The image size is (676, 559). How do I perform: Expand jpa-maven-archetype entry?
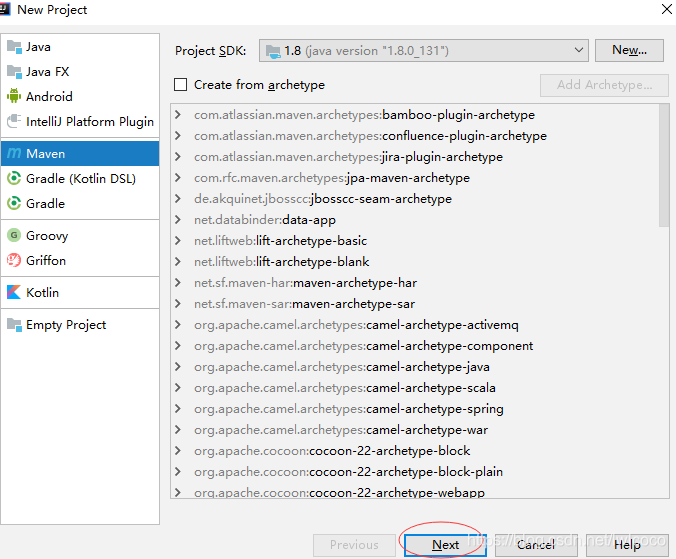coord(178,178)
